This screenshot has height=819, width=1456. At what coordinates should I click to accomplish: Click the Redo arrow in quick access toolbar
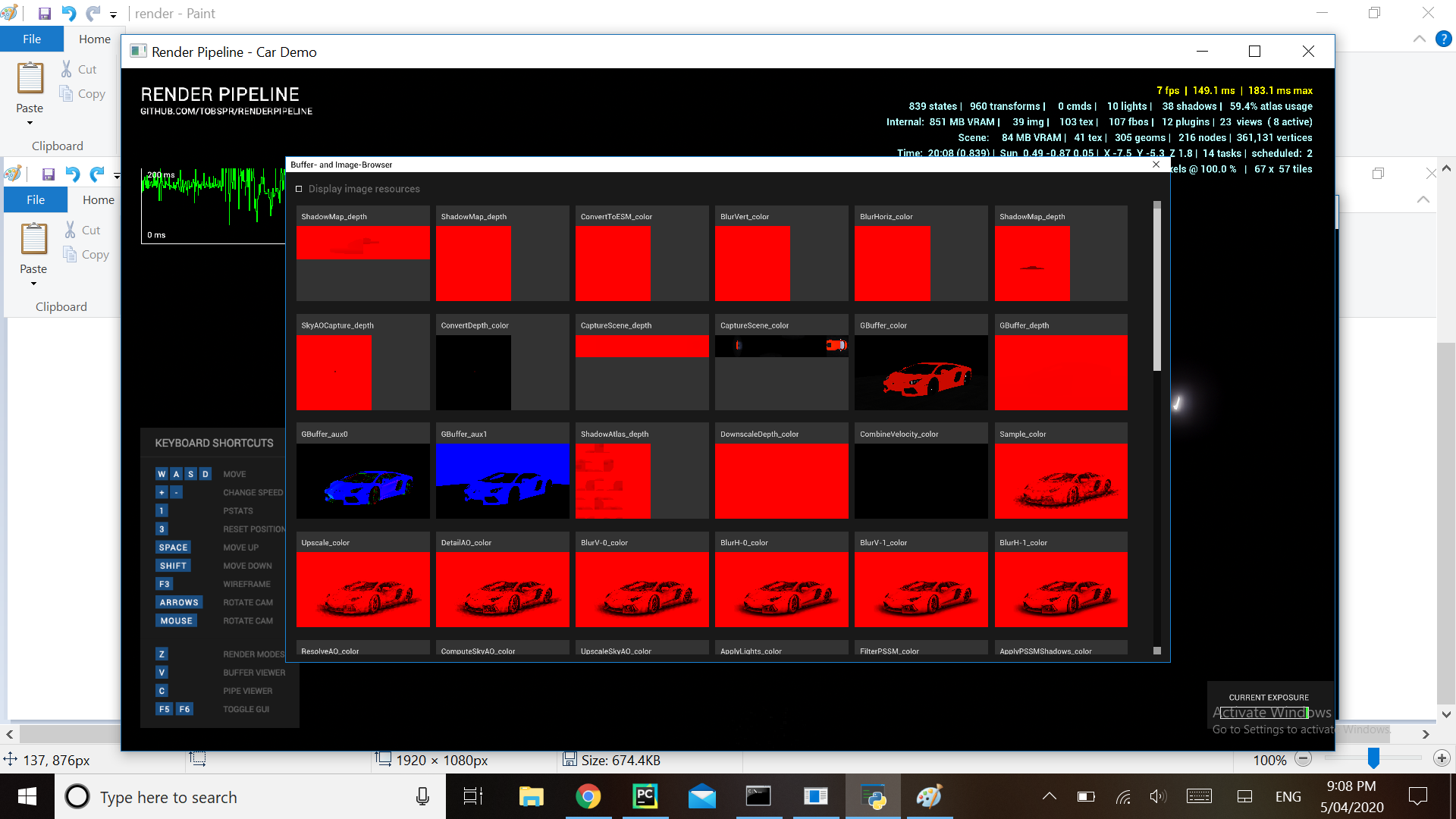tap(93, 14)
